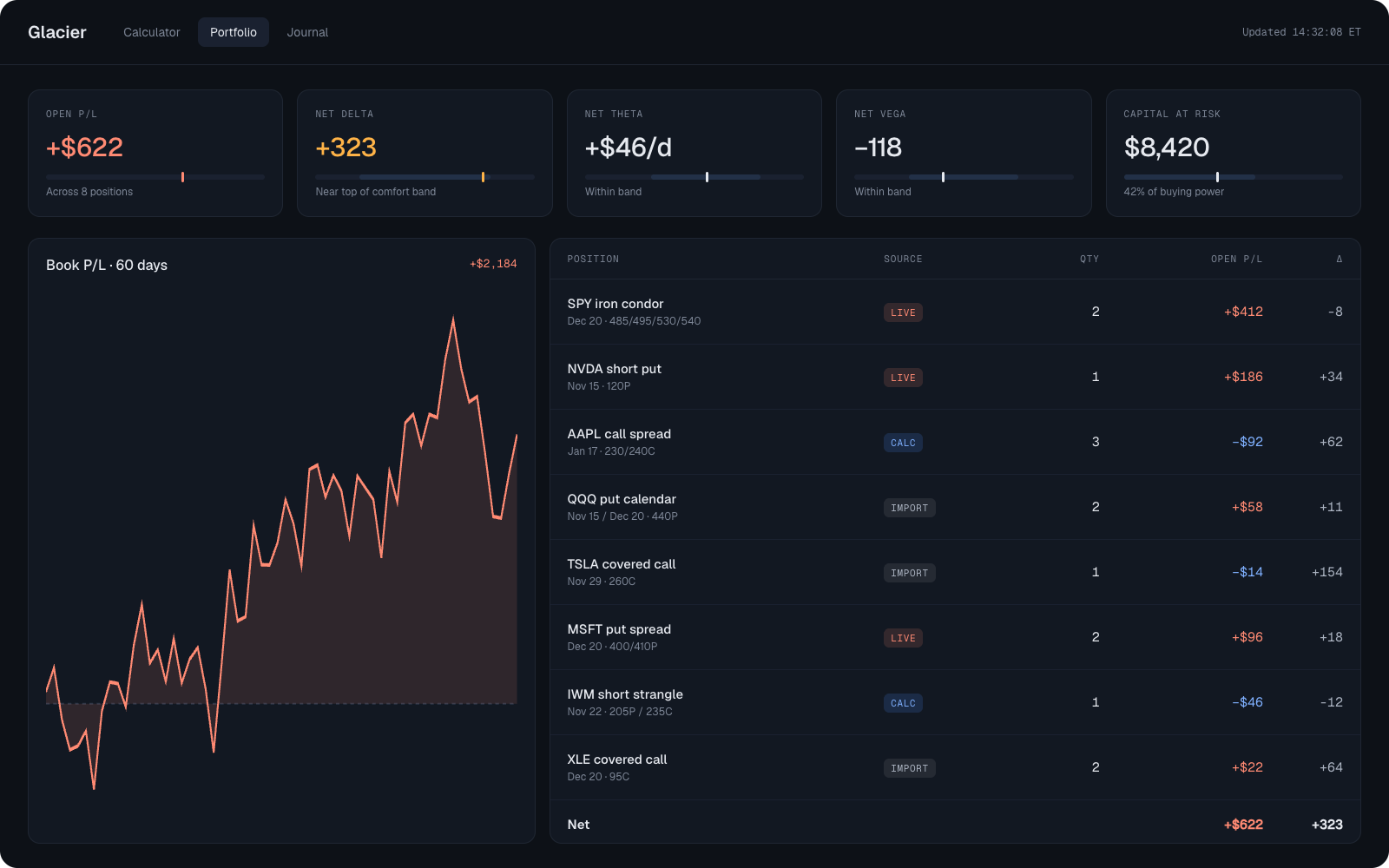The height and width of the screenshot is (868, 1389).
Task: Click the Open P/L +$622 card value
Action: [84, 148]
